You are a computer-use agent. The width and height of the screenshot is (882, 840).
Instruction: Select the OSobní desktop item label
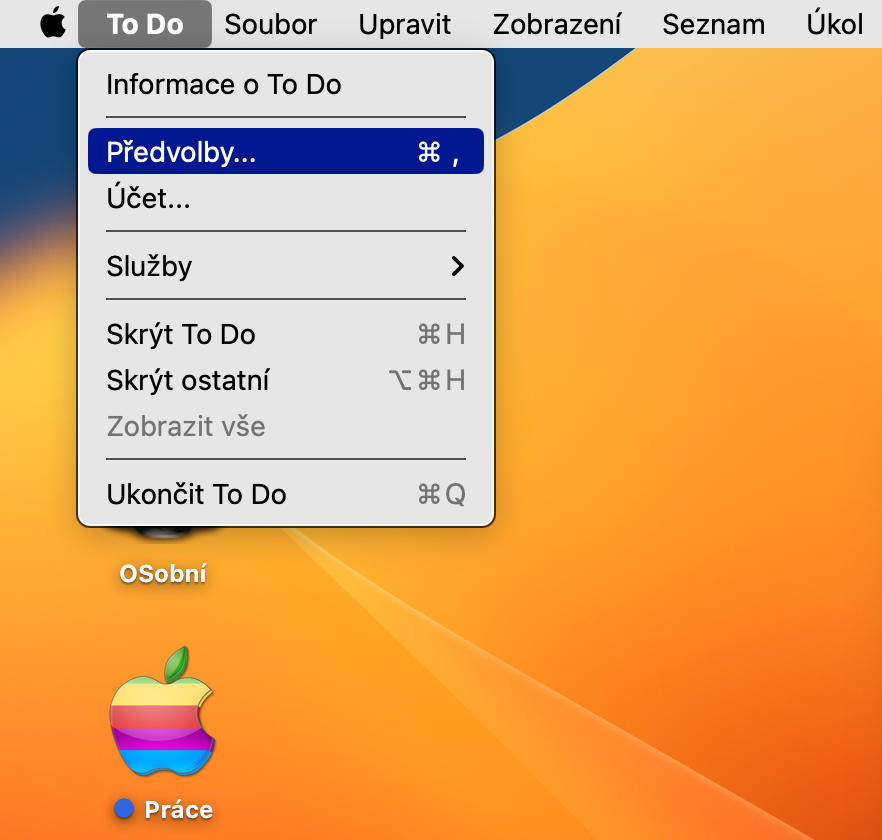[x=163, y=574]
